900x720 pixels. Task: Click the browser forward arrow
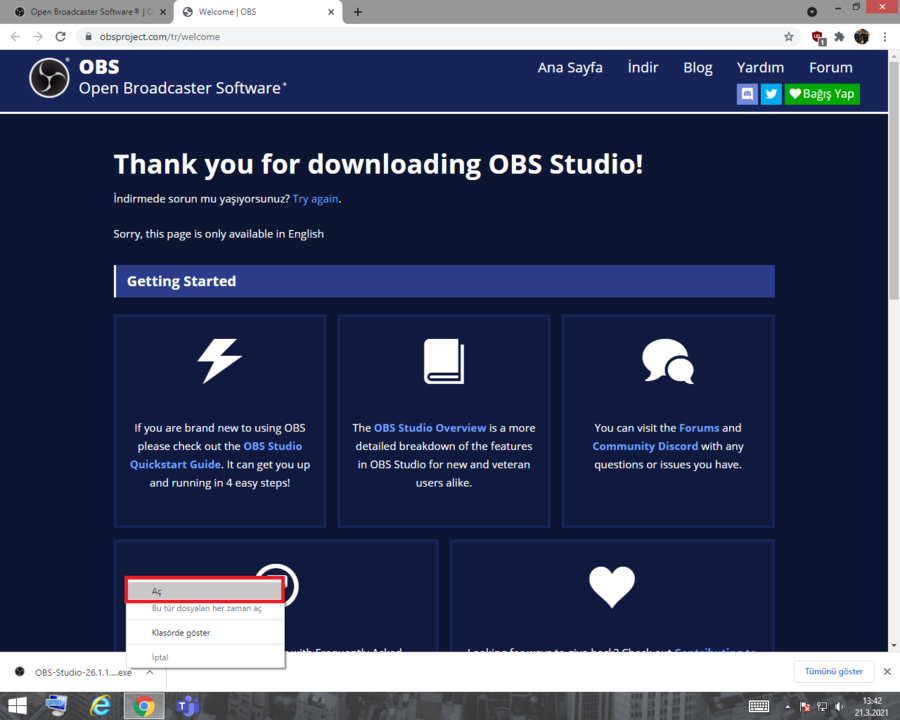point(38,37)
